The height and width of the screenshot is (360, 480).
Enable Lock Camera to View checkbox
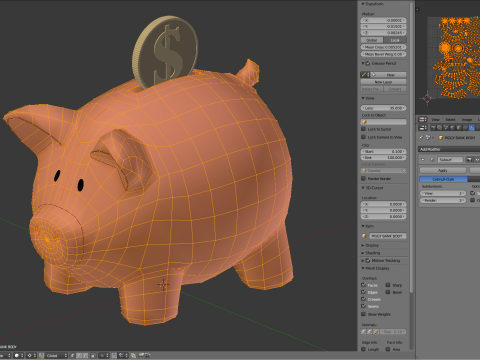click(364, 137)
